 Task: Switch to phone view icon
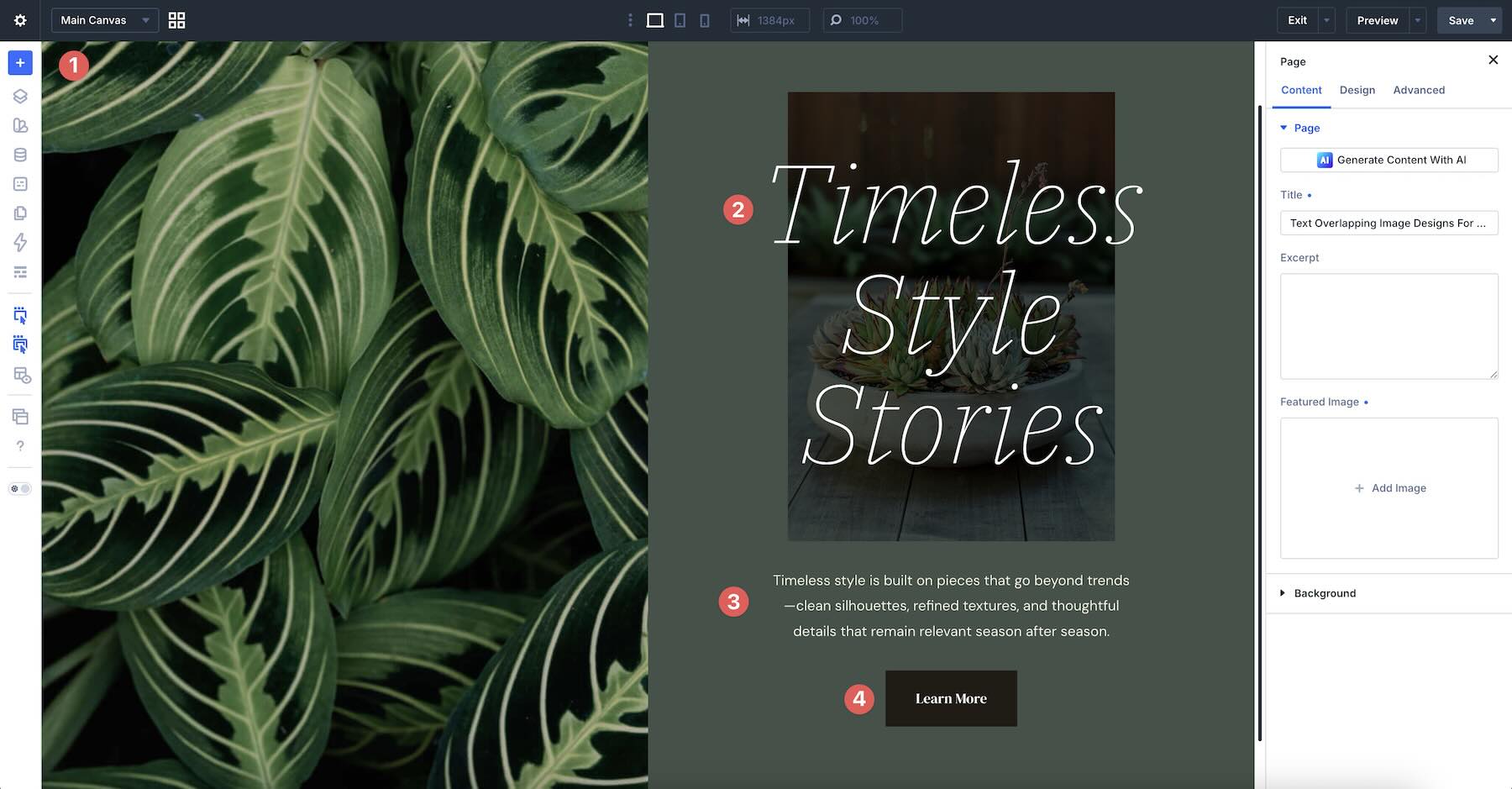(x=705, y=20)
